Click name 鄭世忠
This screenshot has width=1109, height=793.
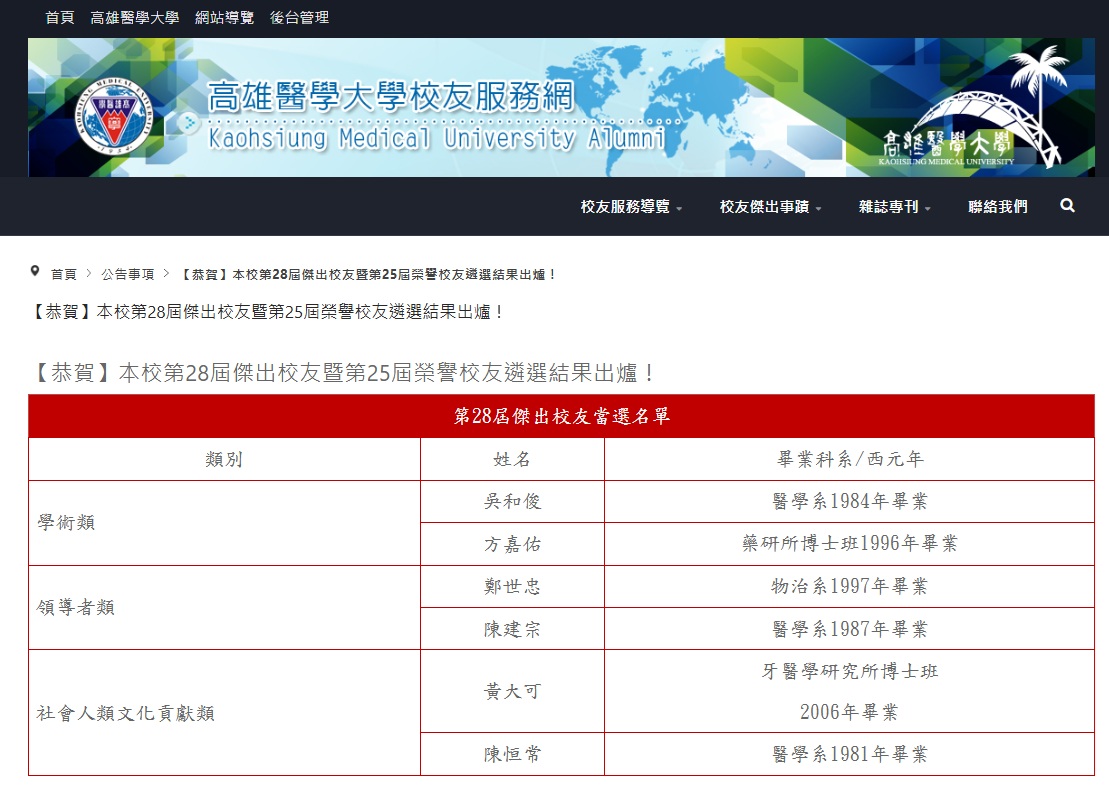pyautogui.click(x=512, y=586)
